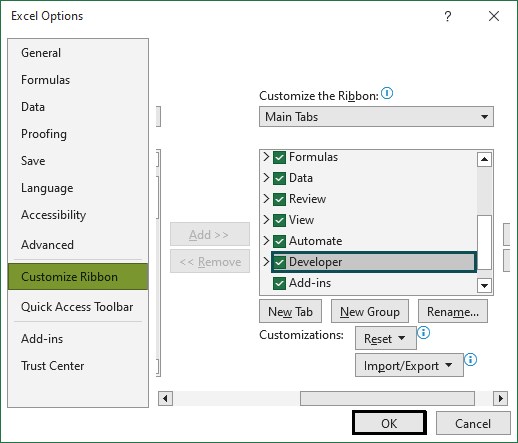Open Add-ins category in sidebar

pyautogui.click(x=78, y=339)
